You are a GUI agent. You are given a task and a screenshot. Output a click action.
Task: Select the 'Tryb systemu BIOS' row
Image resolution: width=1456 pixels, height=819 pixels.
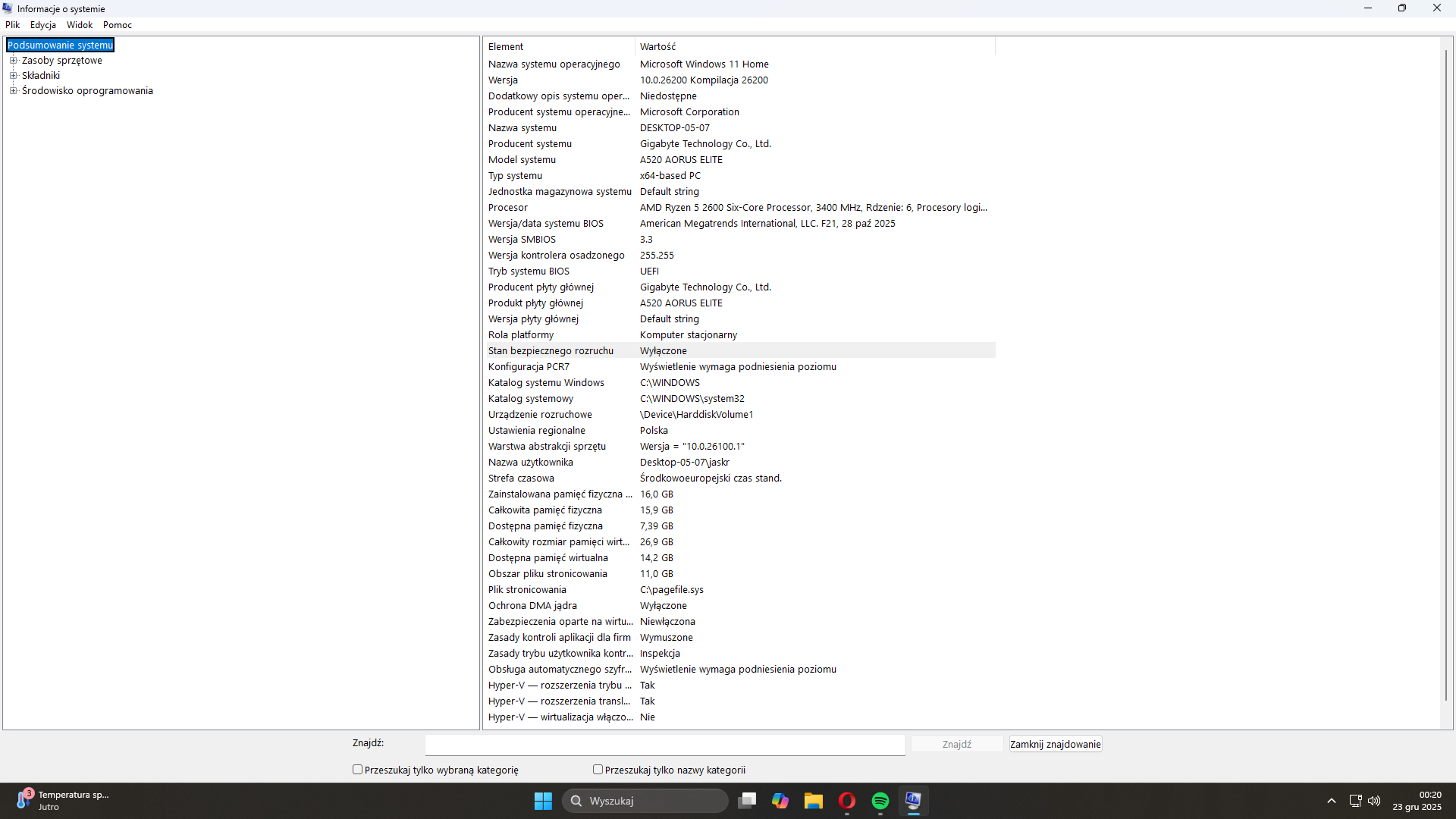click(x=740, y=271)
